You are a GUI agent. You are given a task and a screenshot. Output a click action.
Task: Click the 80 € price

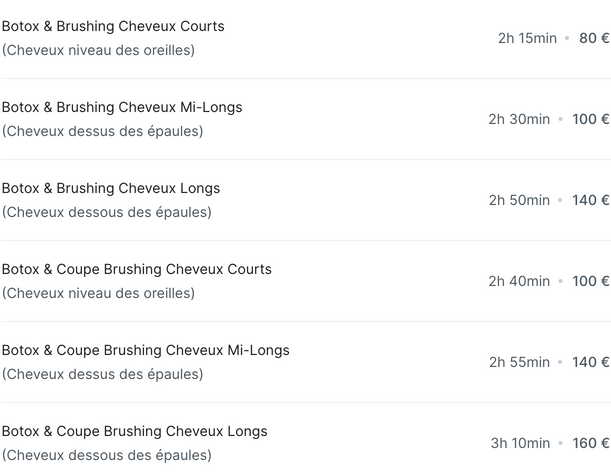[x=594, y=38]
